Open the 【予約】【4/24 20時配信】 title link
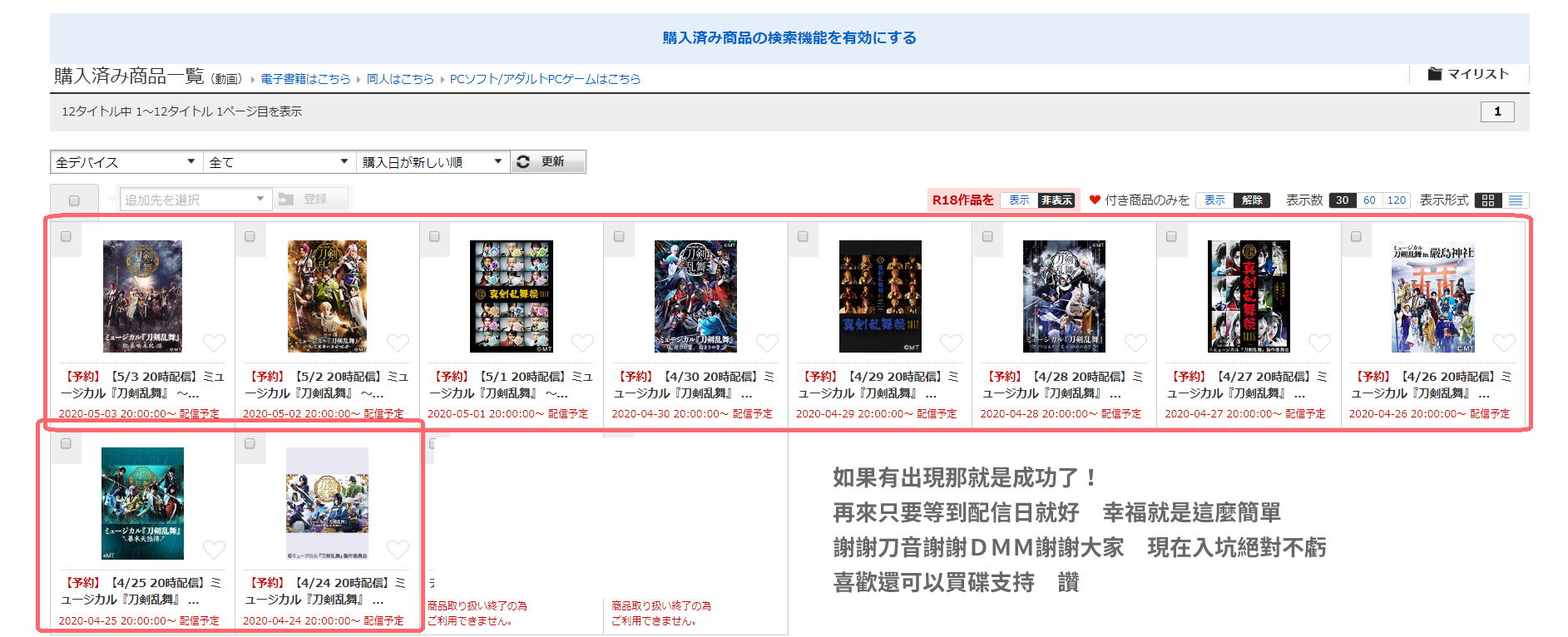Screen dimensions: 1568x637 point(326,591)
